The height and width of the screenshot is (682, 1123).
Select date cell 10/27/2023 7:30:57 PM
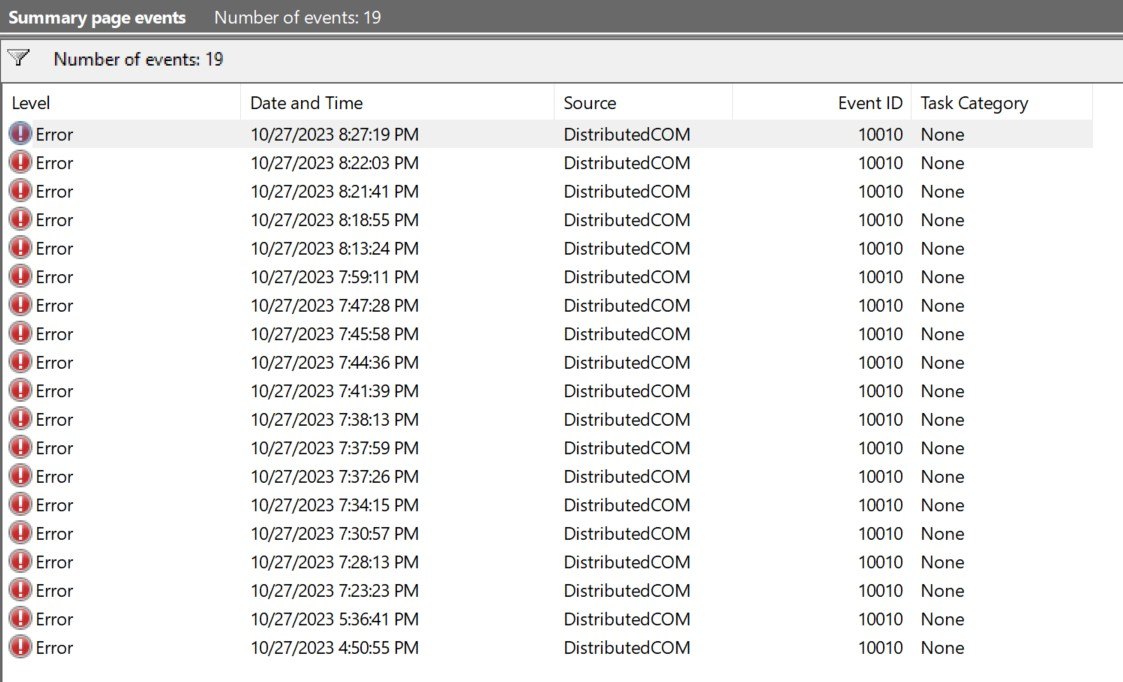[334, 534]
